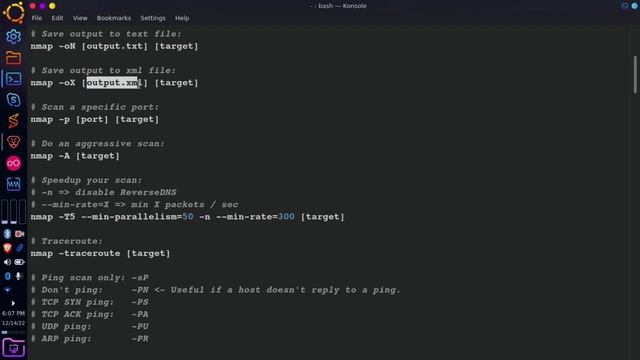Viewport: 640px width, 360px height.
Task: Click comment 'Speedup your scan:'
Action: click(x=87, y=180)
